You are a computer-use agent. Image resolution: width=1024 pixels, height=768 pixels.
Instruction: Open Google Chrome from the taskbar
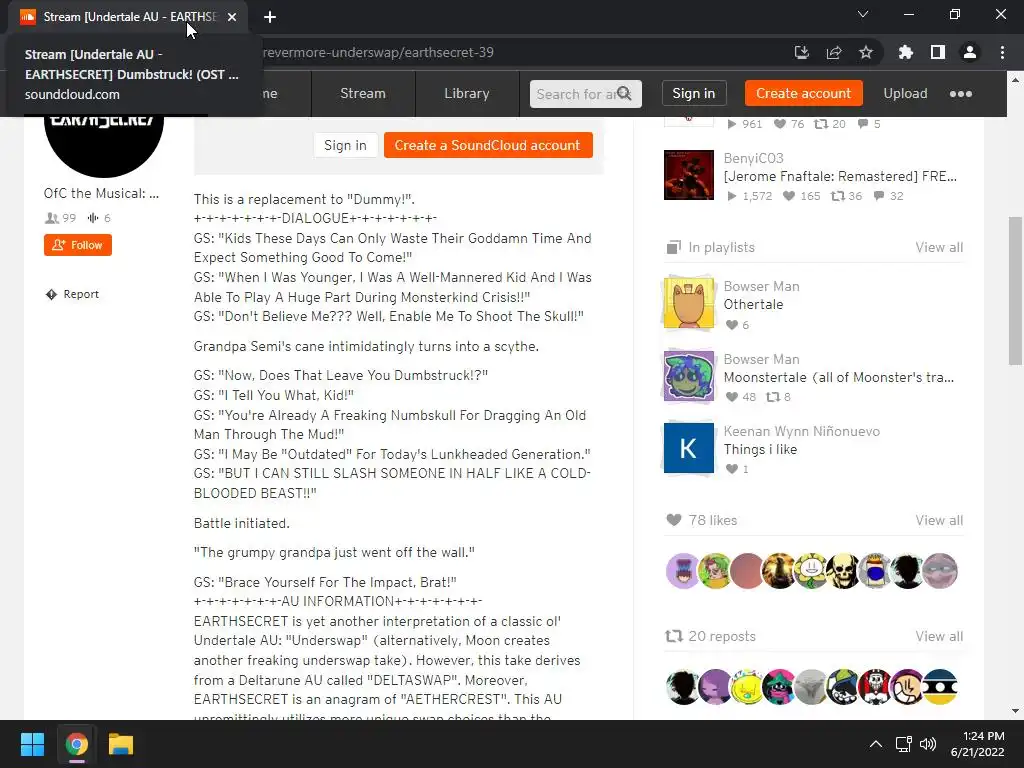point(76,744)
